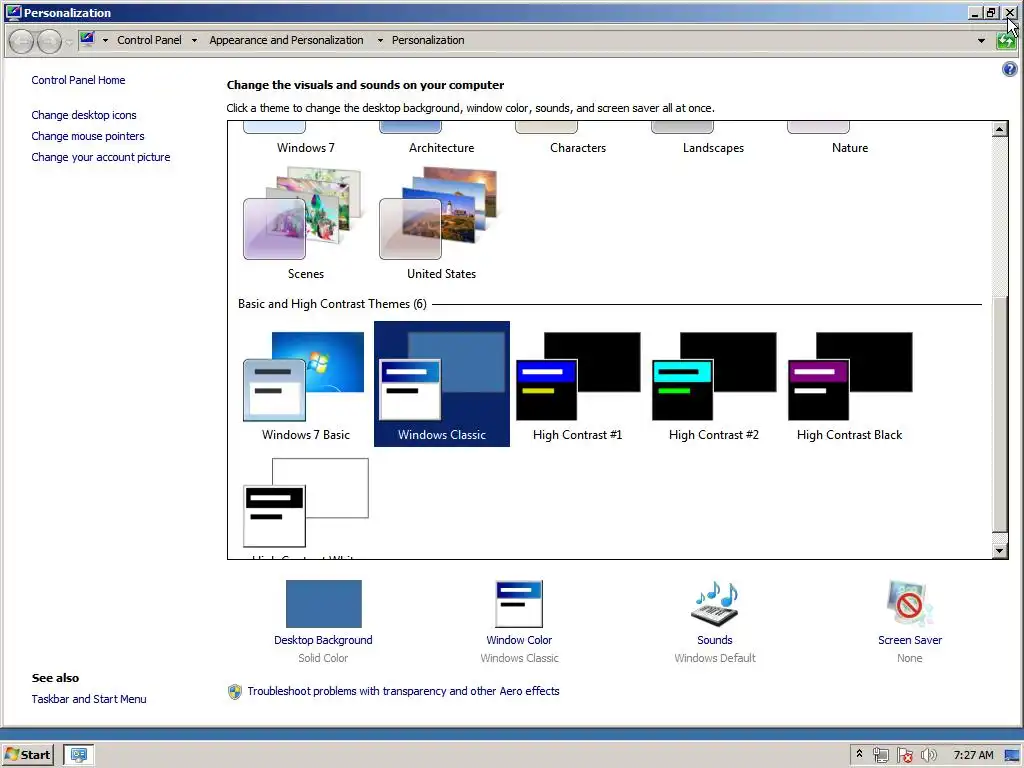
Task: Click the theme list scrollbar thumb
Action: click(x=999, y=415)
